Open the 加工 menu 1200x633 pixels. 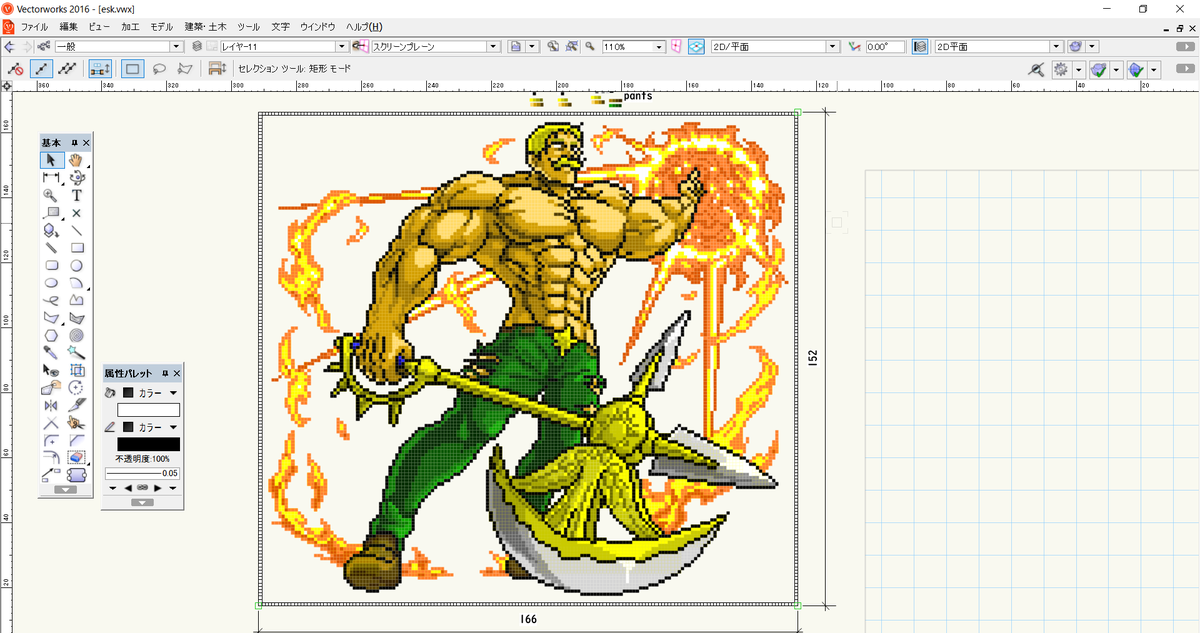point(130,26)
